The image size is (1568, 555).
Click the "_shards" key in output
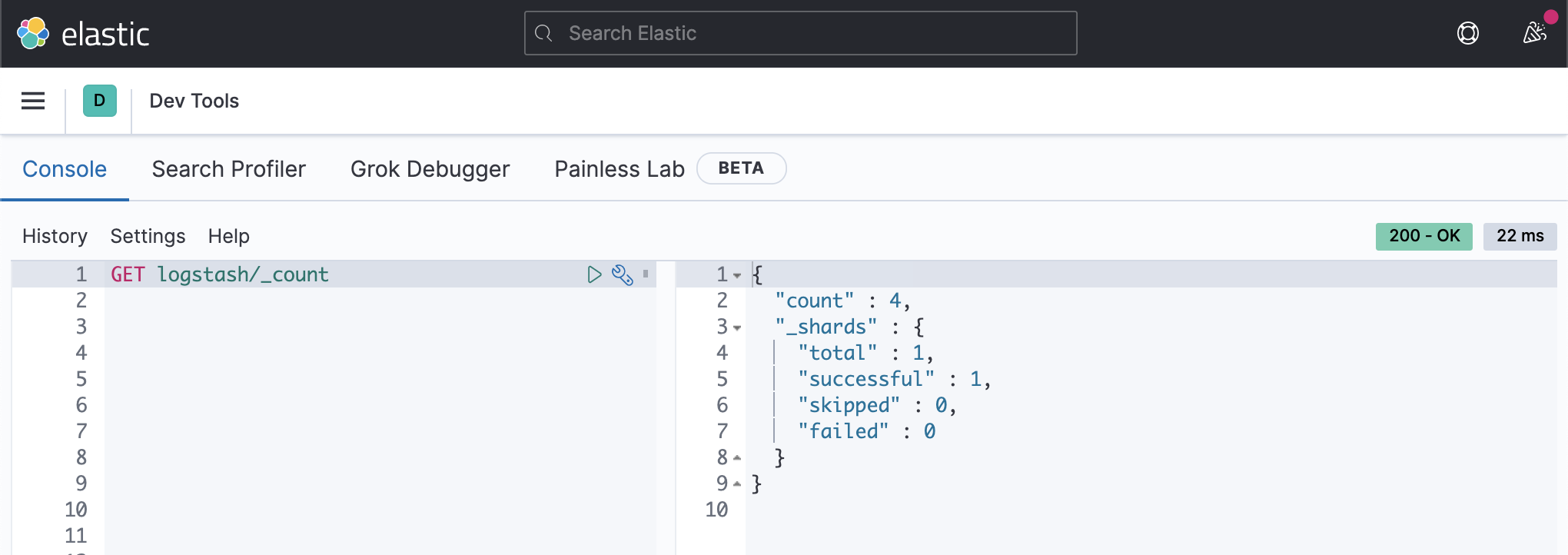(826, 327)
